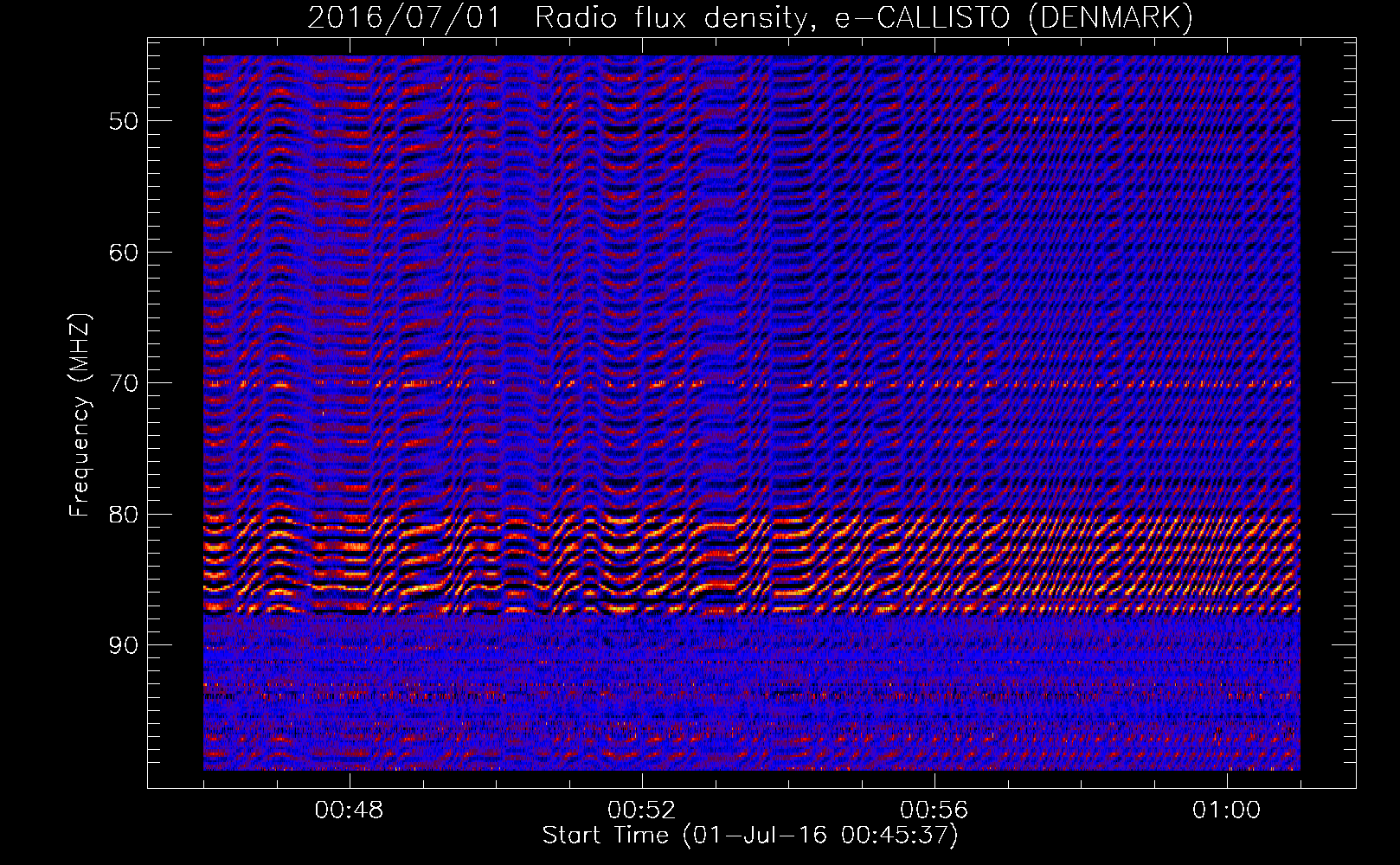The width and height of the screenshot is (1400, 865).
Task: Click the Start Time axis label
Action: pyautogui.click(x=750, y=836)
